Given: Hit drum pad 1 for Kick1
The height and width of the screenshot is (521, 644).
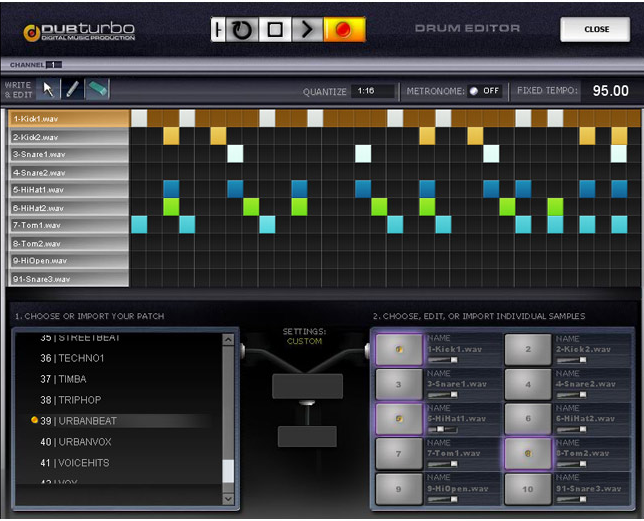Looking at the screenshot, I should pyautogui.click(x=399, y=349).
